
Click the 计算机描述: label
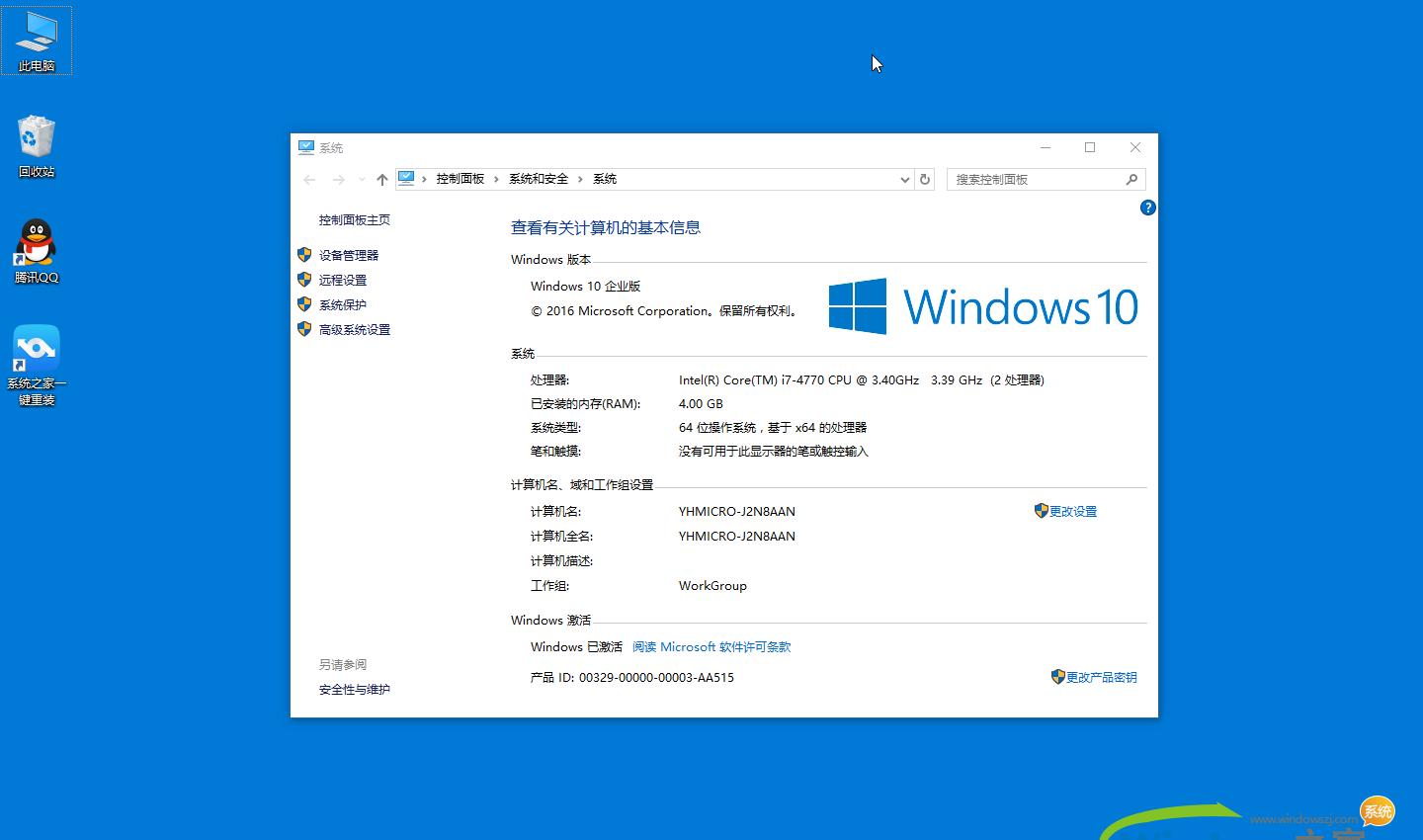(x=561, y=560)
